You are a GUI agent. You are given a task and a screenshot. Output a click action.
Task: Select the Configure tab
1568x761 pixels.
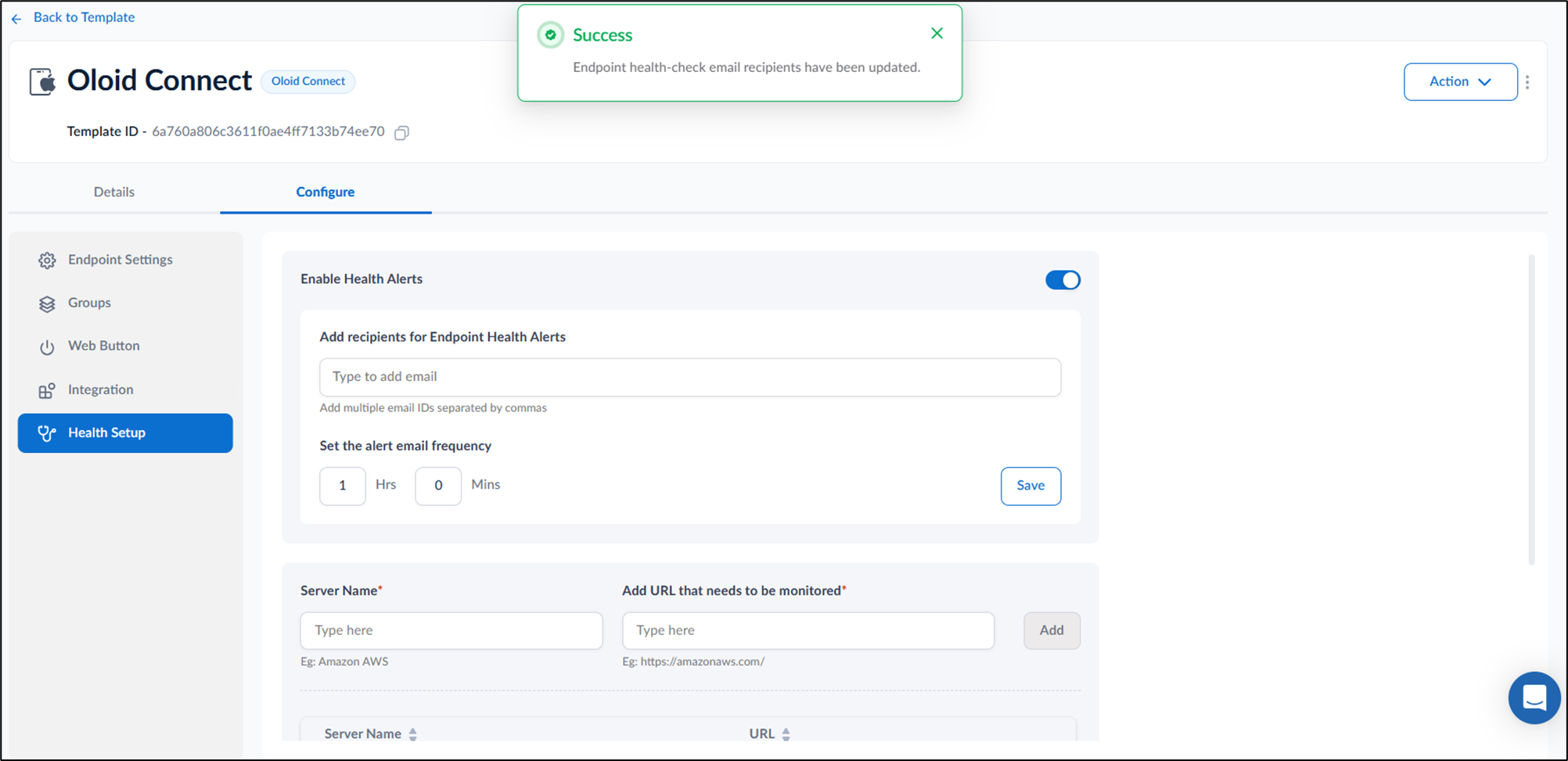[325, 192]
